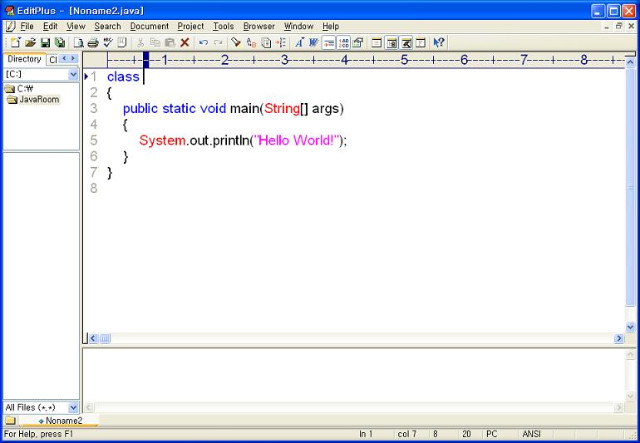Image resolution: width=640 pixels, height=443 pixels.
Task: Open the Document menu
Action: (x=149, y=26)
